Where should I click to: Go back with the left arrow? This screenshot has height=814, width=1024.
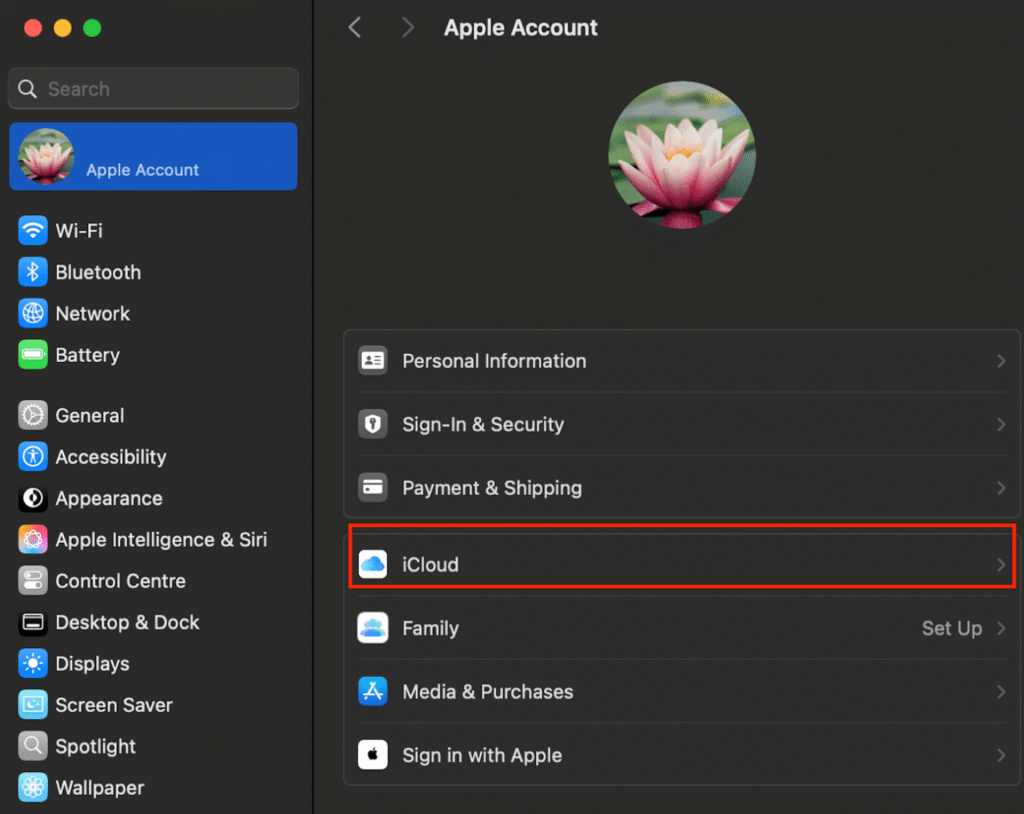(355, 27)
